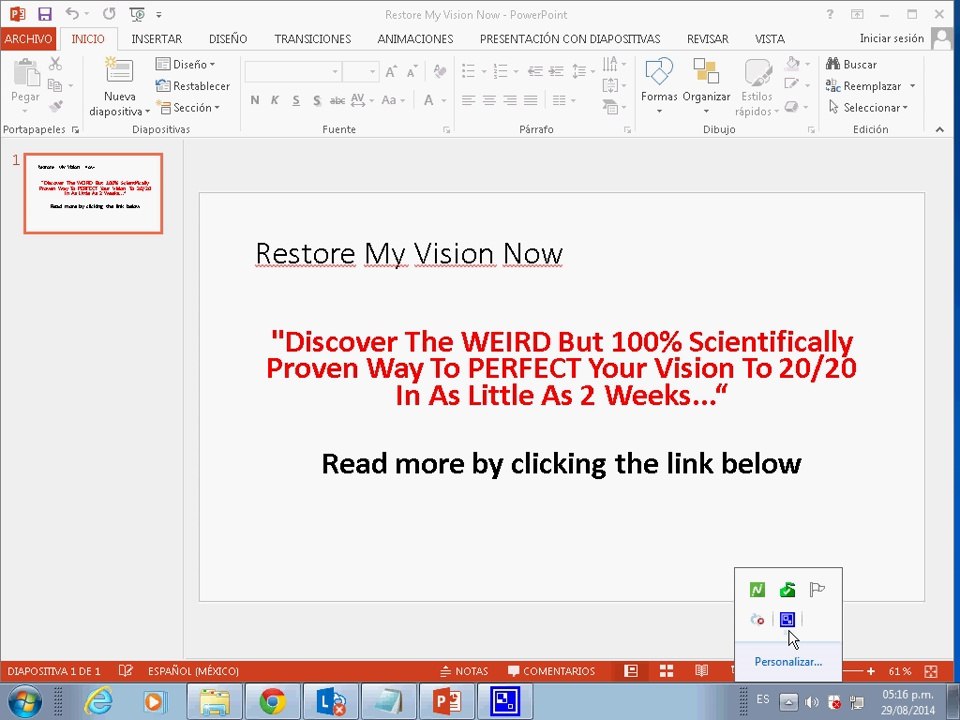This screenshot has width=960, height=720.
Task: Switch to the TRANSICIONES tab
Action: pyautogui.click(x=313, y=39)
